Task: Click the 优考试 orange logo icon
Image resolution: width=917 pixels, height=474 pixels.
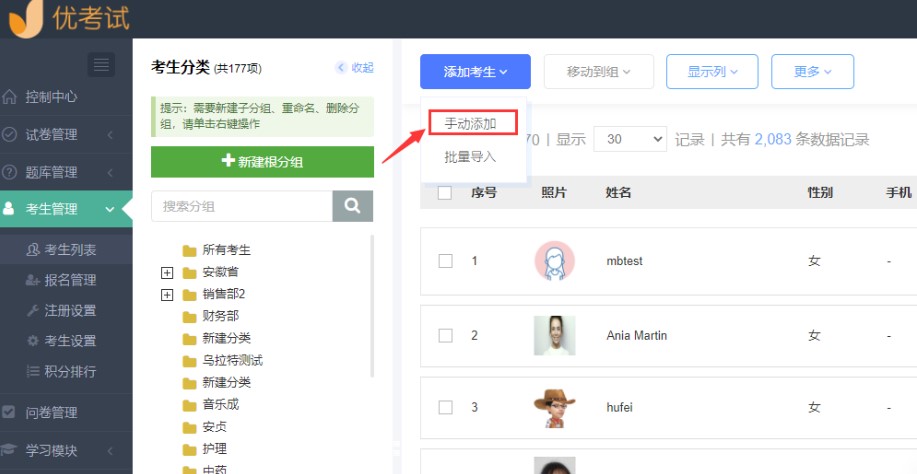Action: 26,18
